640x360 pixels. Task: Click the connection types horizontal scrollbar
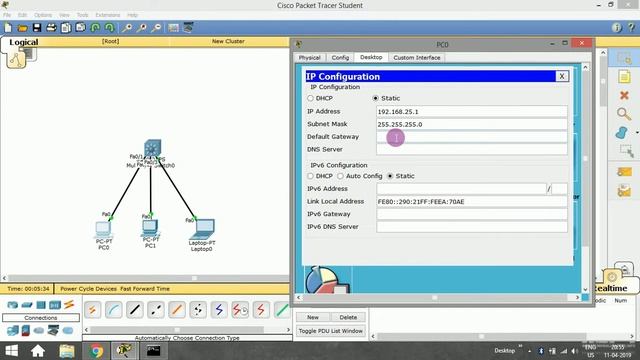(187, 329)
